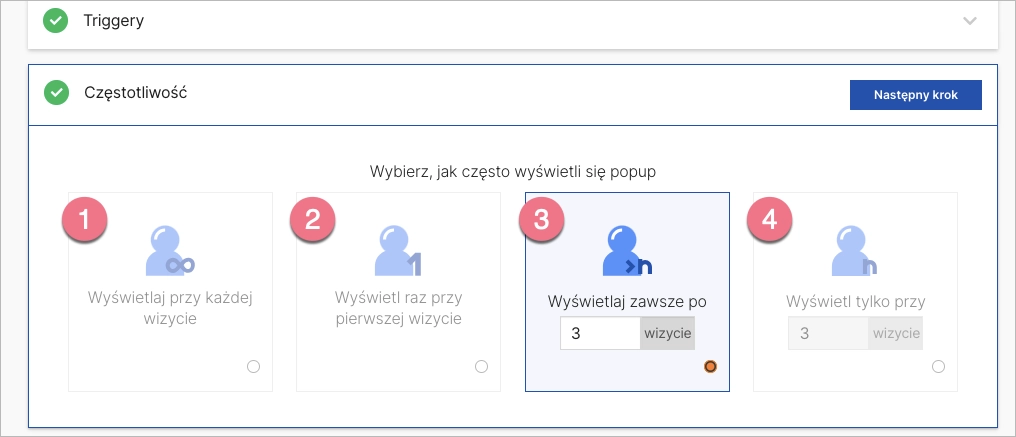Click the user icon with number 1
1016x437 pixels.
[396, 251]
